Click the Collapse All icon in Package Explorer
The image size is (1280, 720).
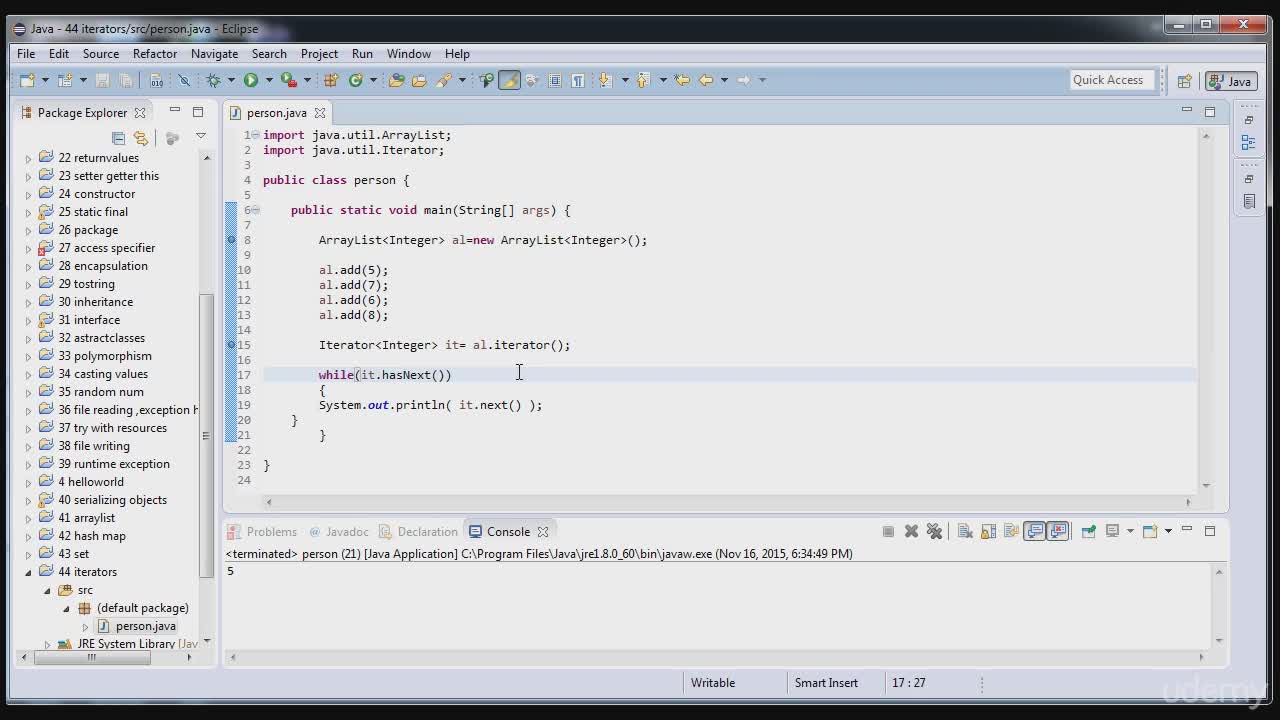pyautogui.click(x=118, y=138)
